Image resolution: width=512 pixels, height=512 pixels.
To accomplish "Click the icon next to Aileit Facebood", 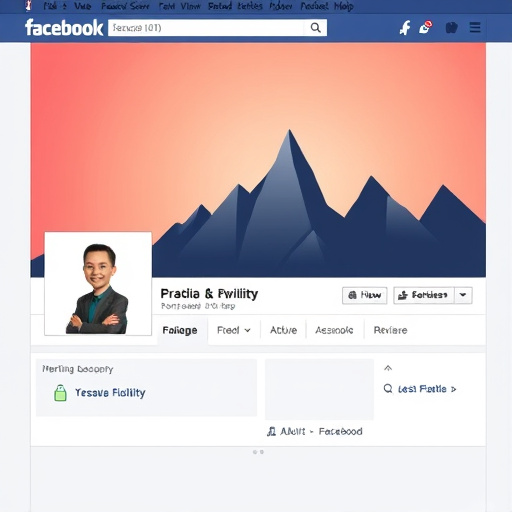I will coord(271,432).
